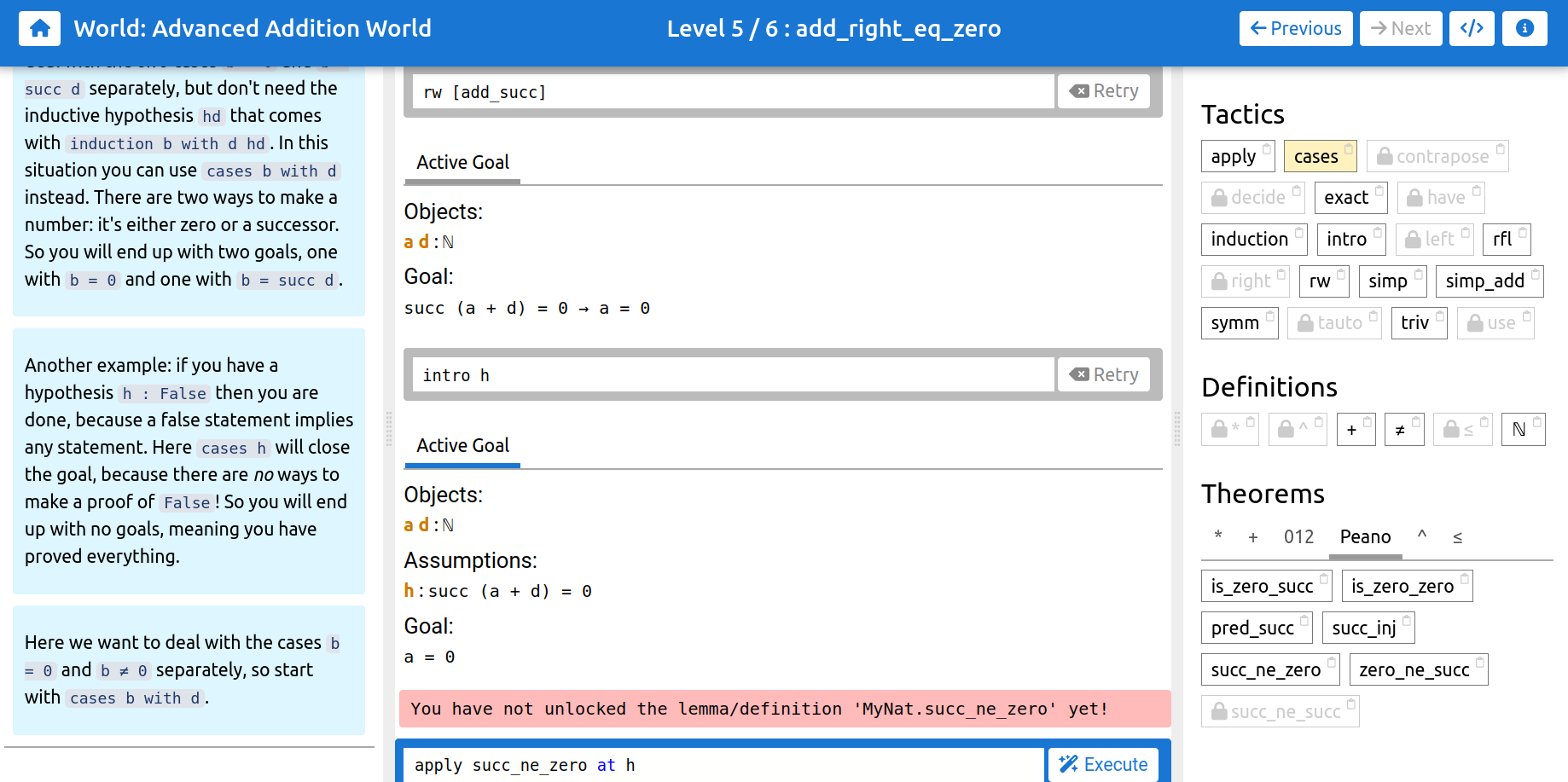Click the locked tauto tactic

(1334, 322)
